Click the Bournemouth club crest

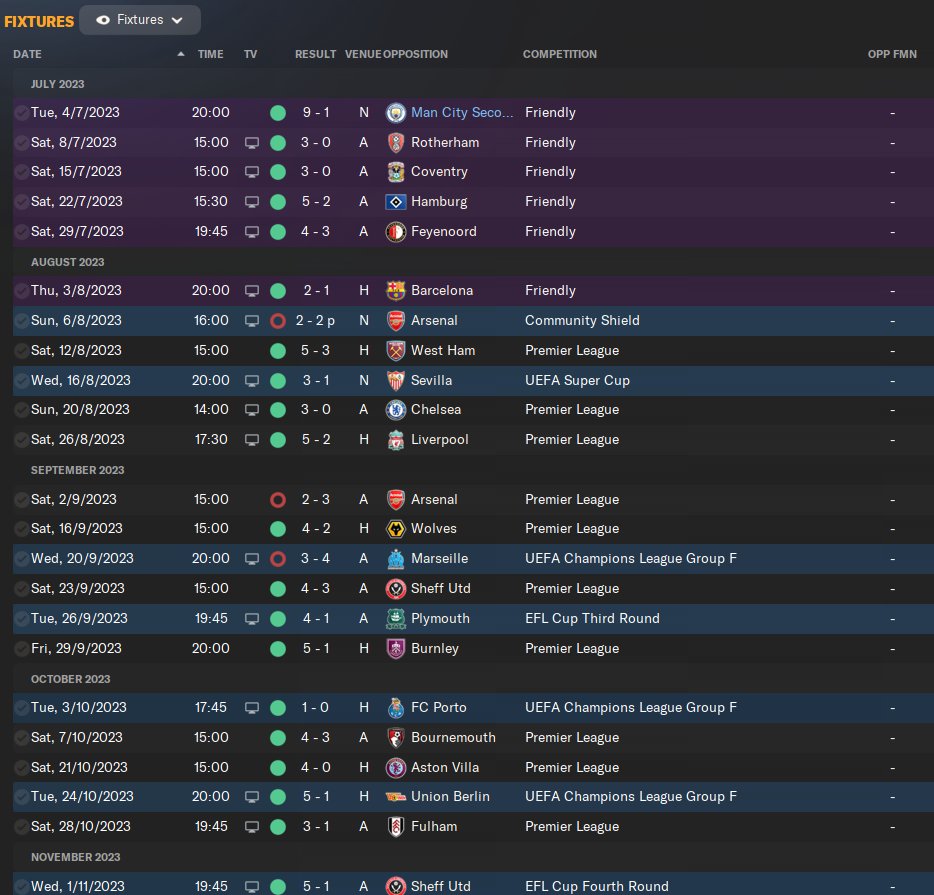click(x=396, y=738)
